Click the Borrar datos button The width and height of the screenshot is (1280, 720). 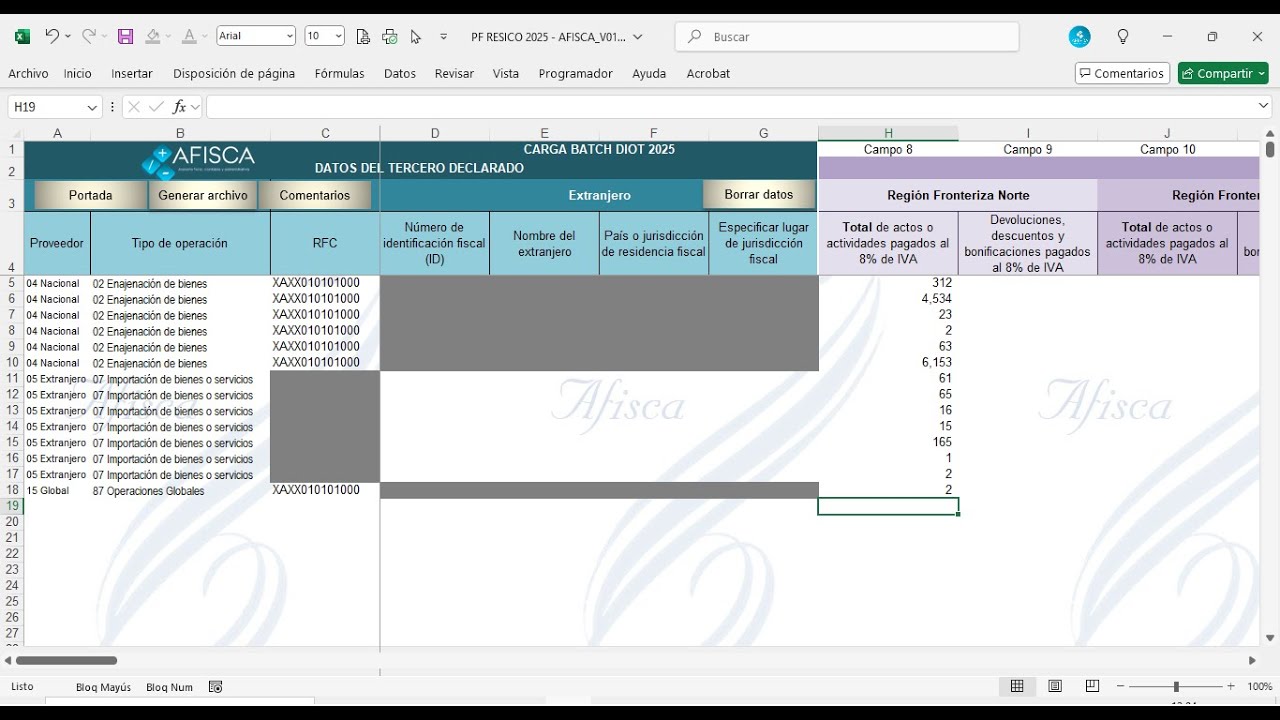(759, 194)
